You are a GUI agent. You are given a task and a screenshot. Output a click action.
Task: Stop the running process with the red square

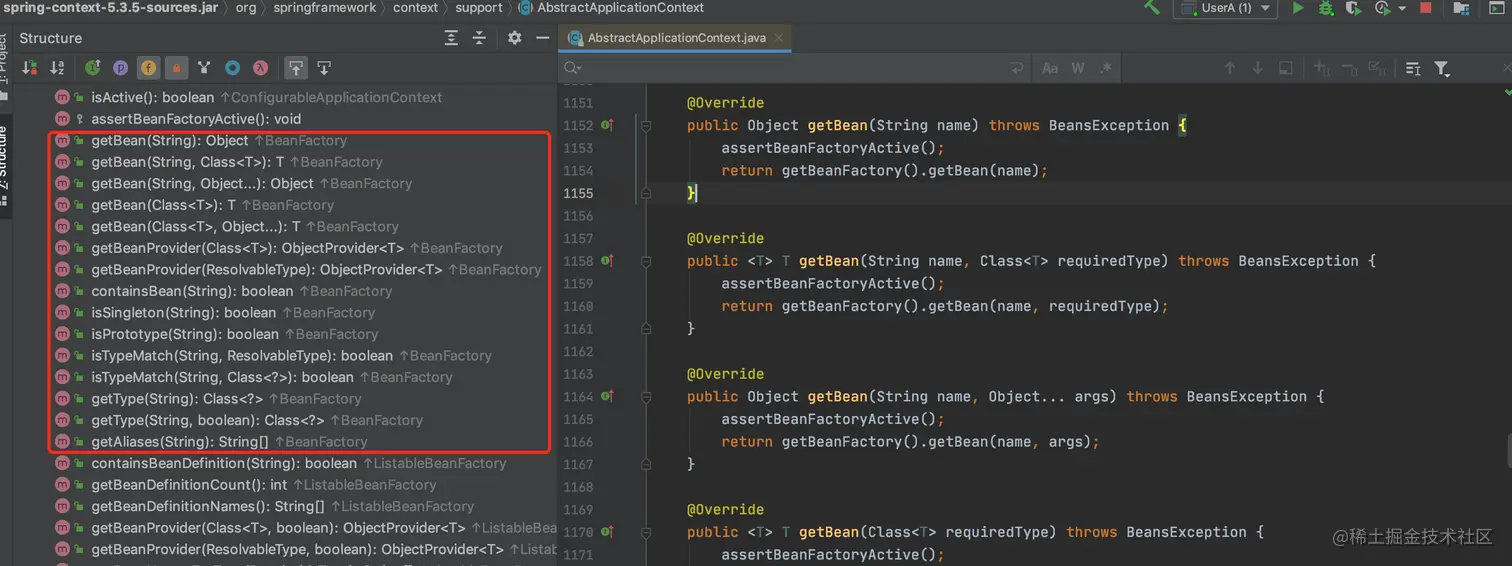1426,7
